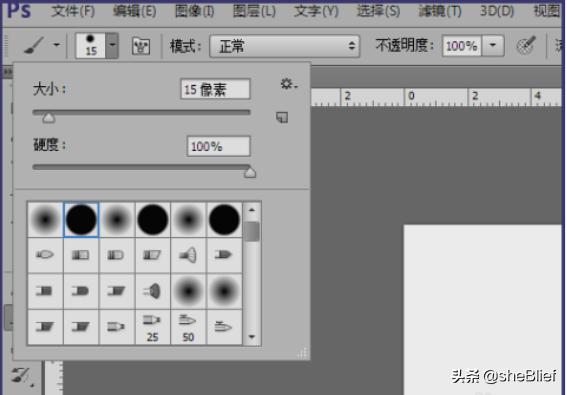The height and width of the screenshot is (395, 567).
Task: Pick the last hard round brush in top row
Action: click(x=224, y=220)
